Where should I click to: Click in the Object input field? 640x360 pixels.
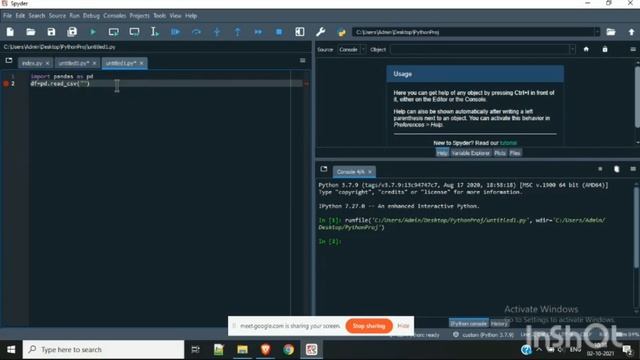(x=479, y=49)
